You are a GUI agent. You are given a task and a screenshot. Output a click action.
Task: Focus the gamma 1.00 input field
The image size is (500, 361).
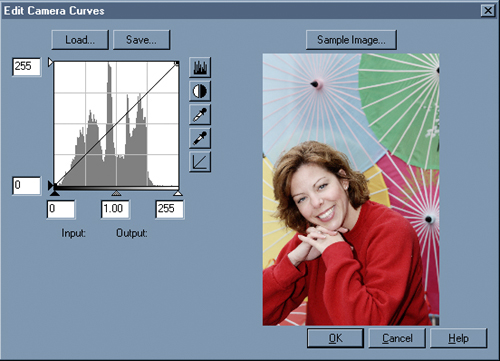115,209
